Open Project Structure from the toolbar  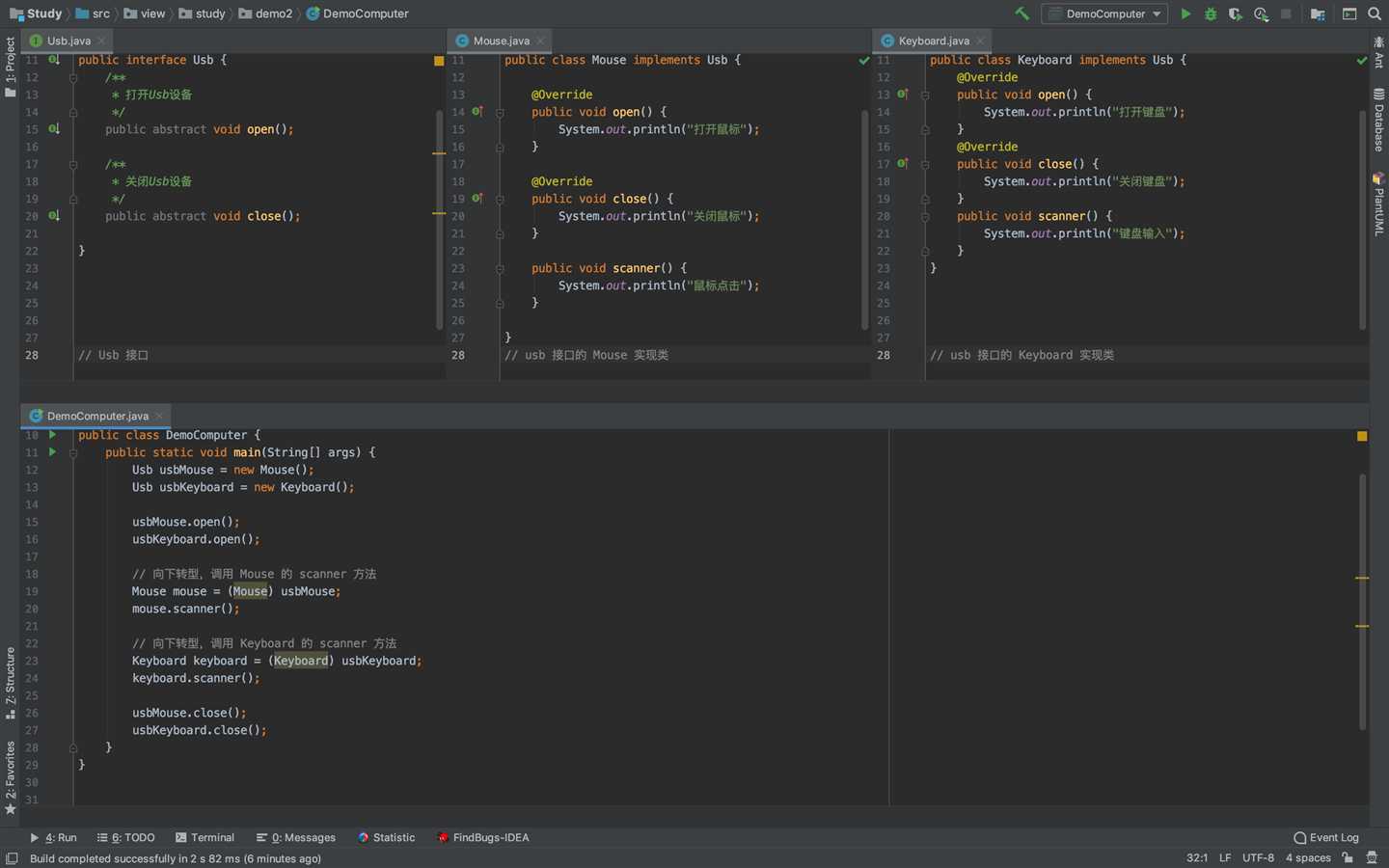(1318, 14)
